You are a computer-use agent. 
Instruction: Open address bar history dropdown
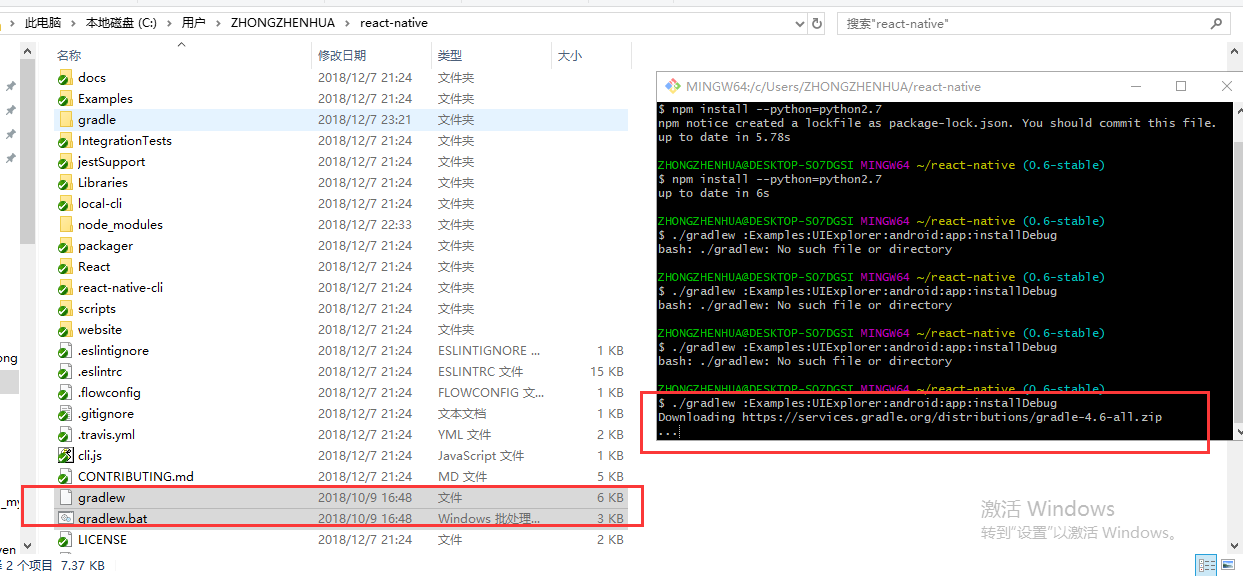799,23
